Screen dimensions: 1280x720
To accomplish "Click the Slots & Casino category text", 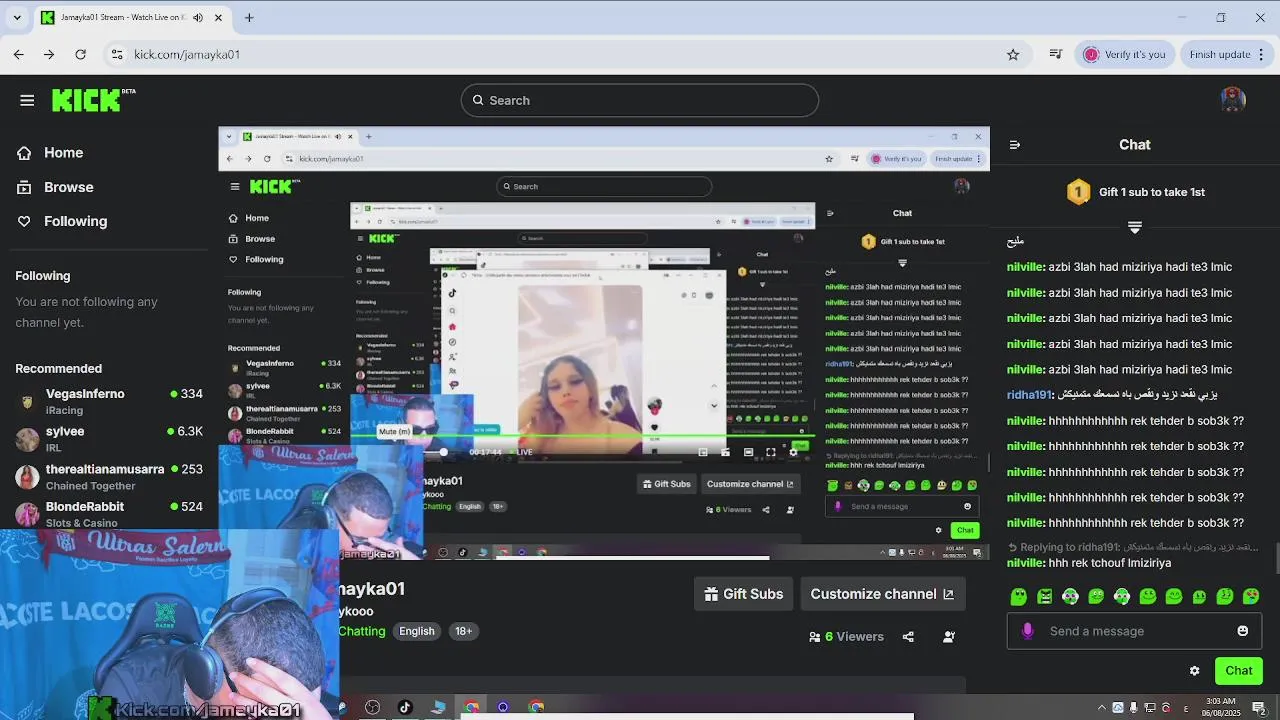I will click(x=82, y=523).
